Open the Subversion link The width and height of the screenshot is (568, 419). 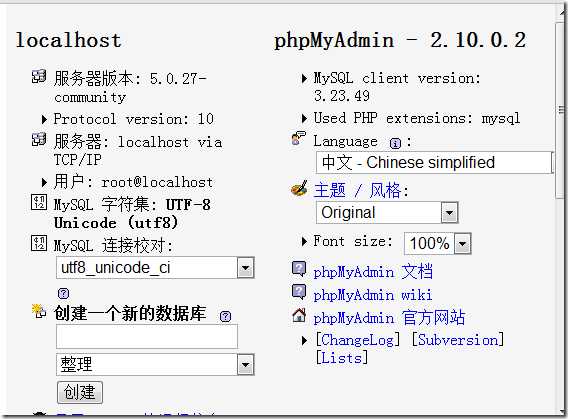pos(458,340)
